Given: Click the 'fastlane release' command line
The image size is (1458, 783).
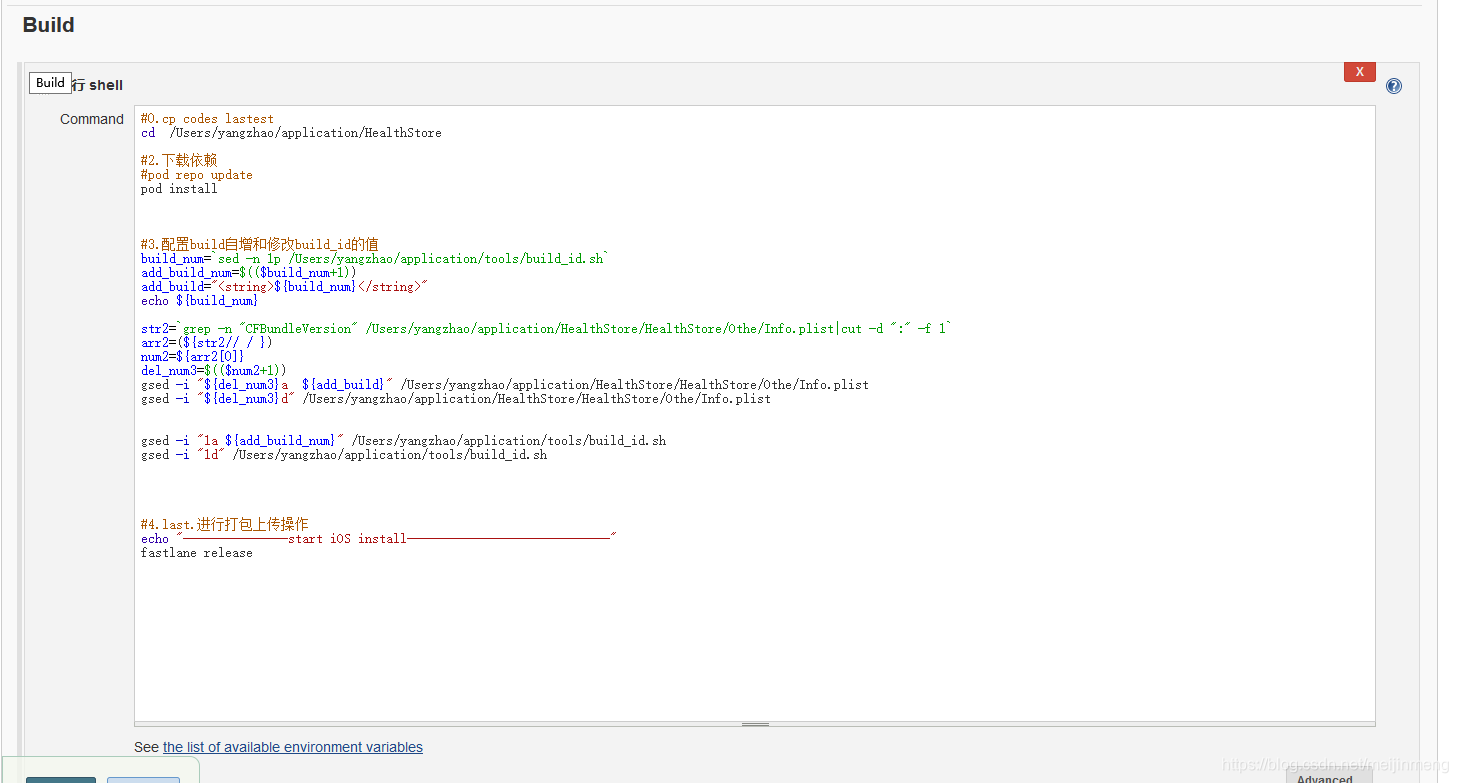Looking at the screenshot, I should click(197, 553).
